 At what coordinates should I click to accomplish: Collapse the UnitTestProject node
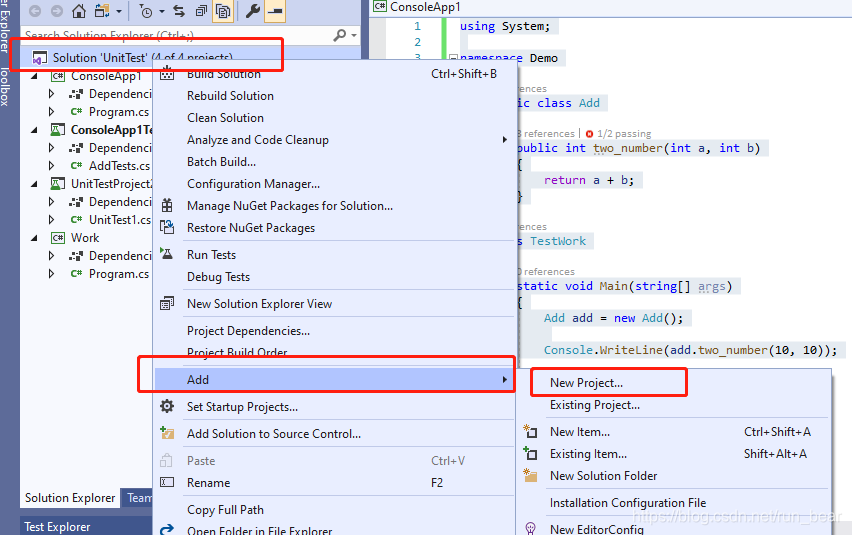click(34, 184)
